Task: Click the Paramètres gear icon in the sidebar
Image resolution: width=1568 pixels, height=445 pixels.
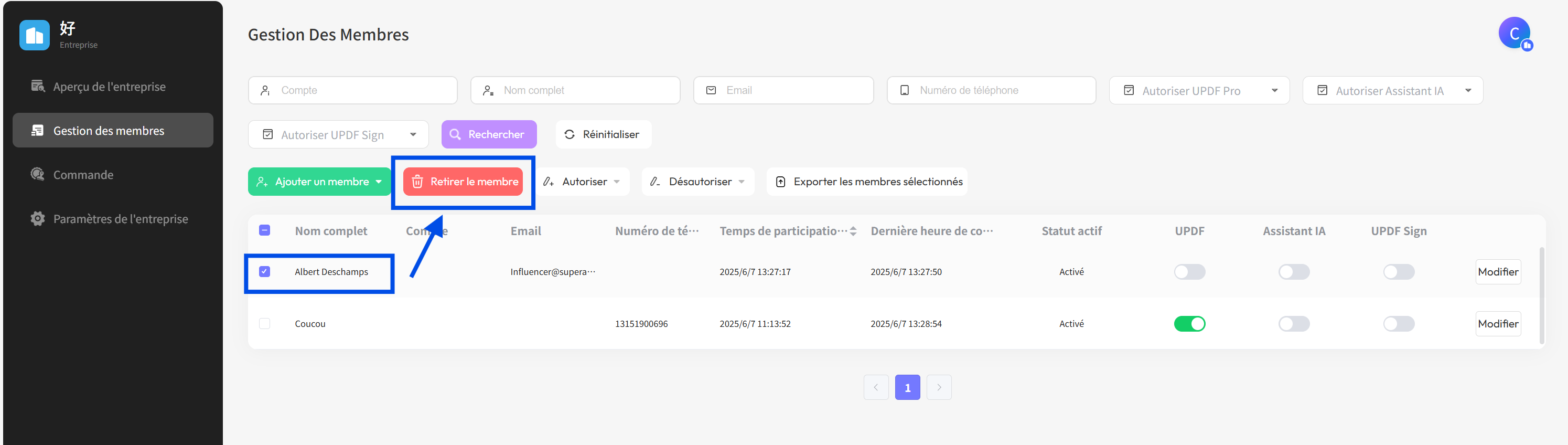Action: pyautogui.click(x=38, y=218)
